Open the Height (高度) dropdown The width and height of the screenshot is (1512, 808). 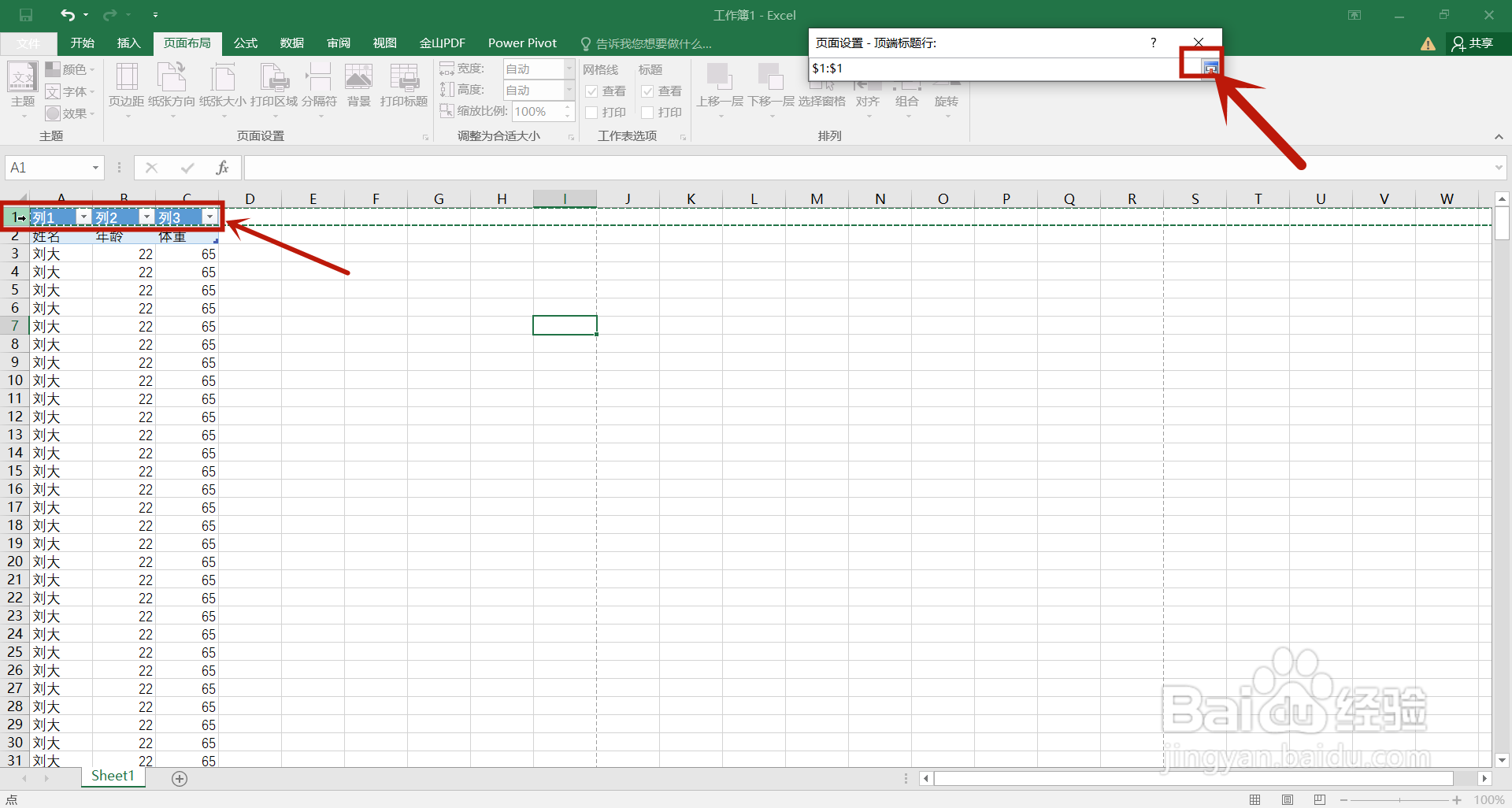pos(569,90)
